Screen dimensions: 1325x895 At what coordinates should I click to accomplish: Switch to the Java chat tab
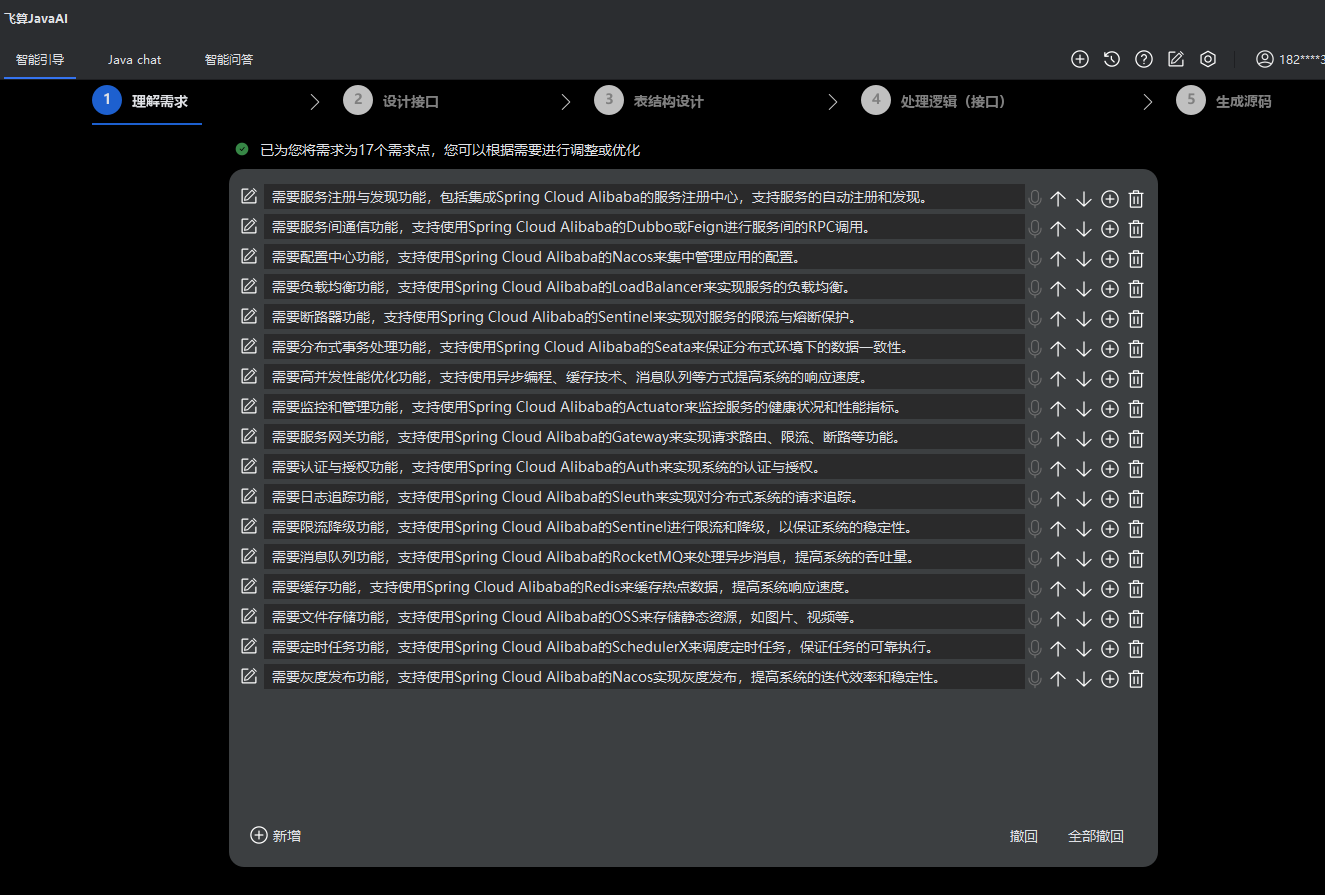pos(134,59)
